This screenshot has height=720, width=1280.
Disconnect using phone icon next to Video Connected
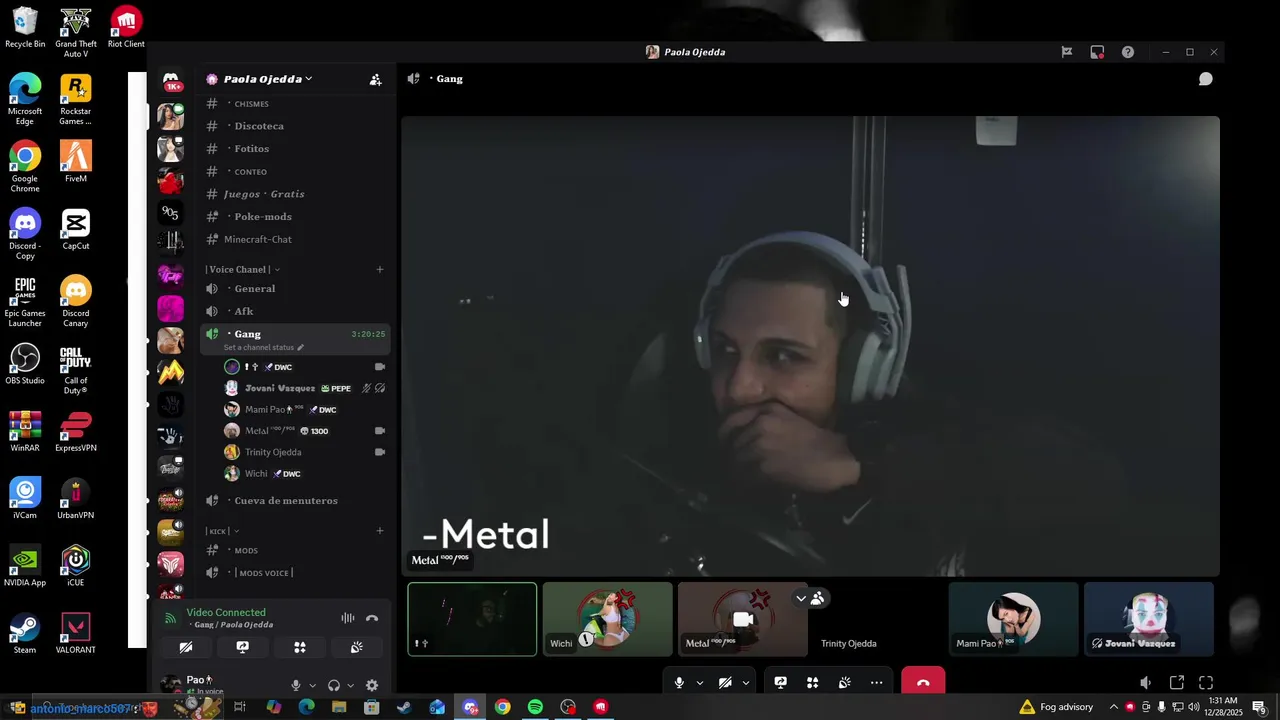(372, 618)
